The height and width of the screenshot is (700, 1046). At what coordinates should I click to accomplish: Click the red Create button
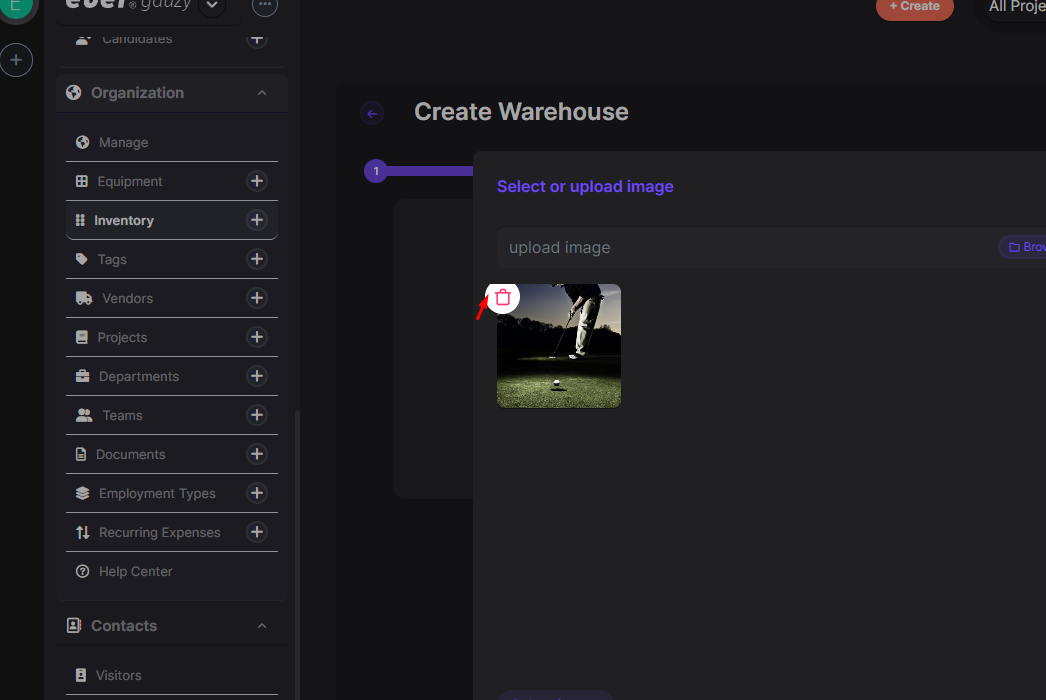[x=915, y=7]
